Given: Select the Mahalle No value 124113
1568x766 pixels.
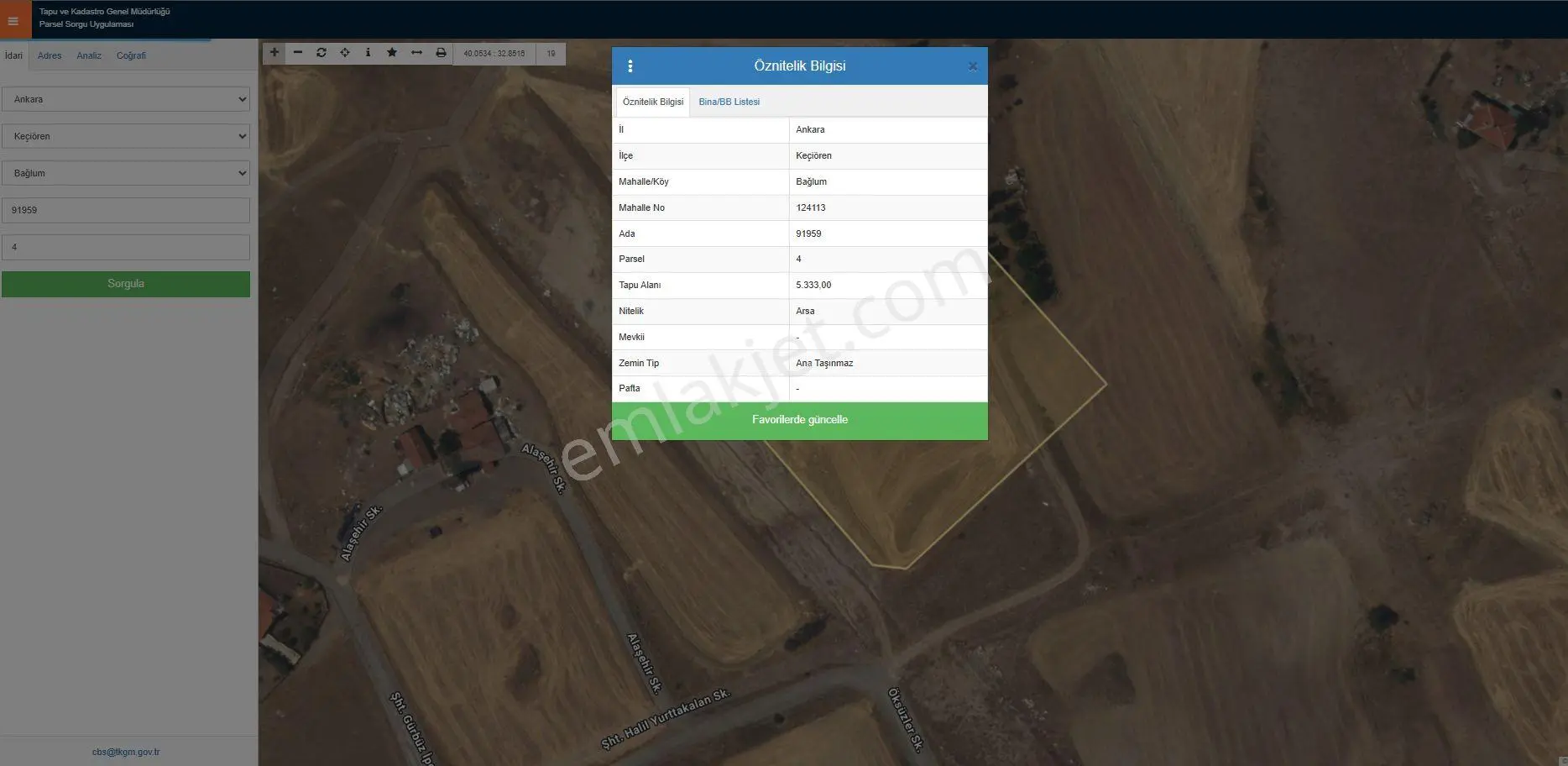Looking at the screenshot, I should (x=811, y=207).
